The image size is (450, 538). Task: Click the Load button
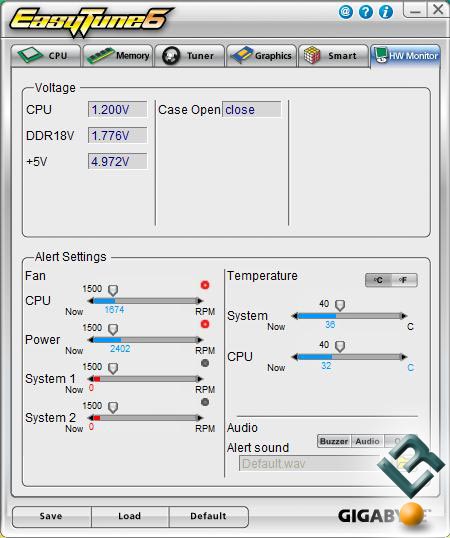130,516
